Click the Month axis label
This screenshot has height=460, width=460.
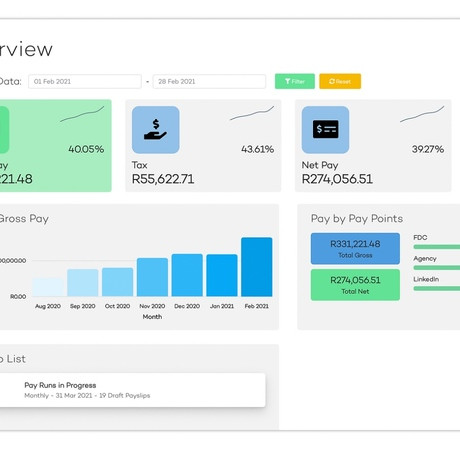[x=152, y=317]
